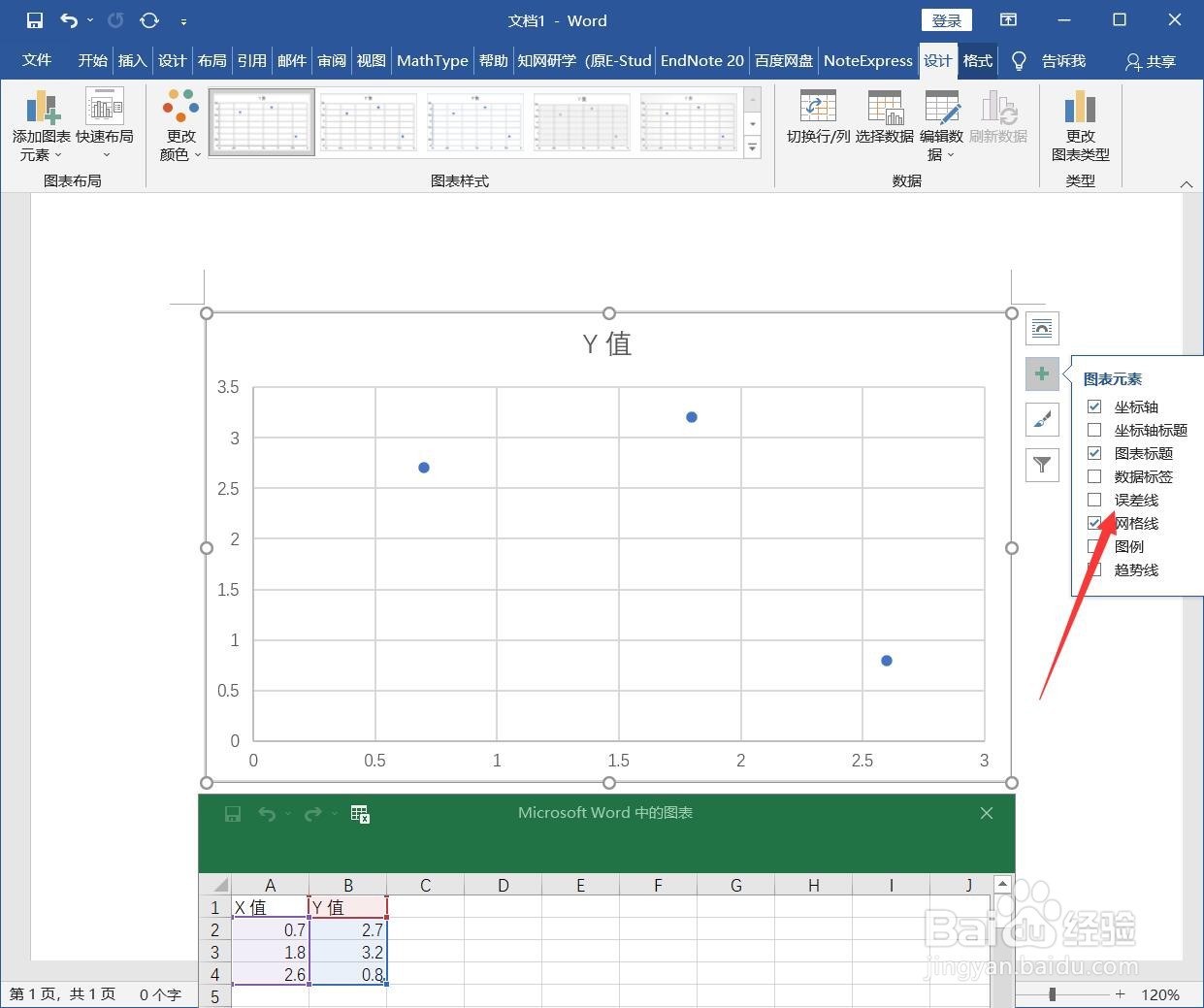Uncheck the 网格线 checkbox
Image resolution: width=1204 pixels, height=1008 pixels.
1094,523
